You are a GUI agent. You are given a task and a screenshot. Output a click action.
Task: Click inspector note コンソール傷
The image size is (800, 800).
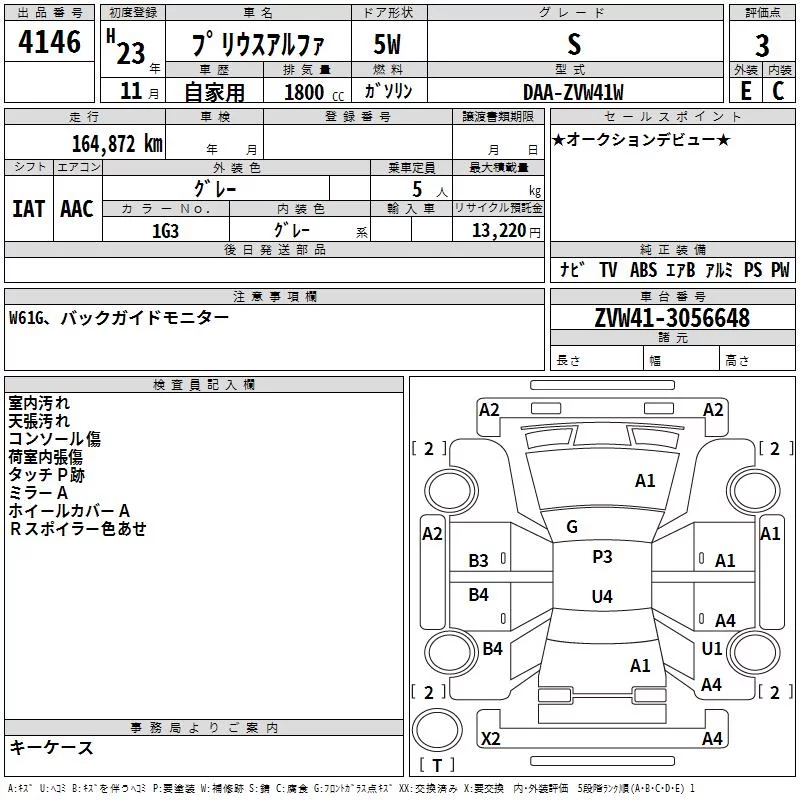tap(55, 439)
